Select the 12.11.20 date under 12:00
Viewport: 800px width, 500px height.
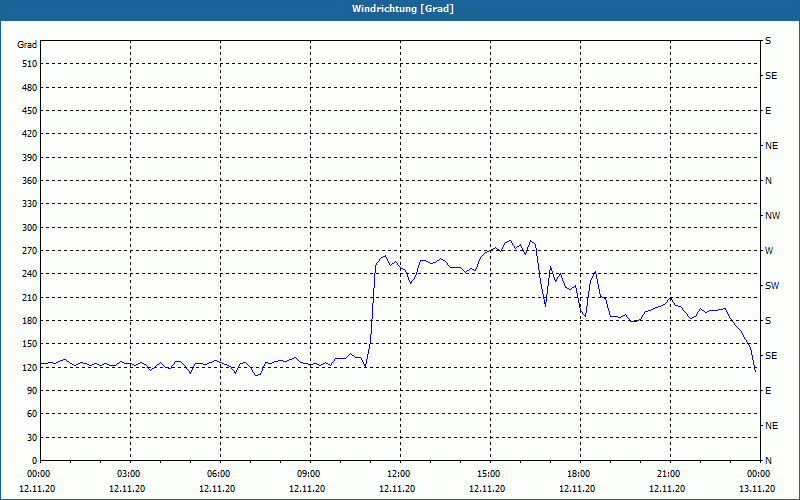point(396,489)
